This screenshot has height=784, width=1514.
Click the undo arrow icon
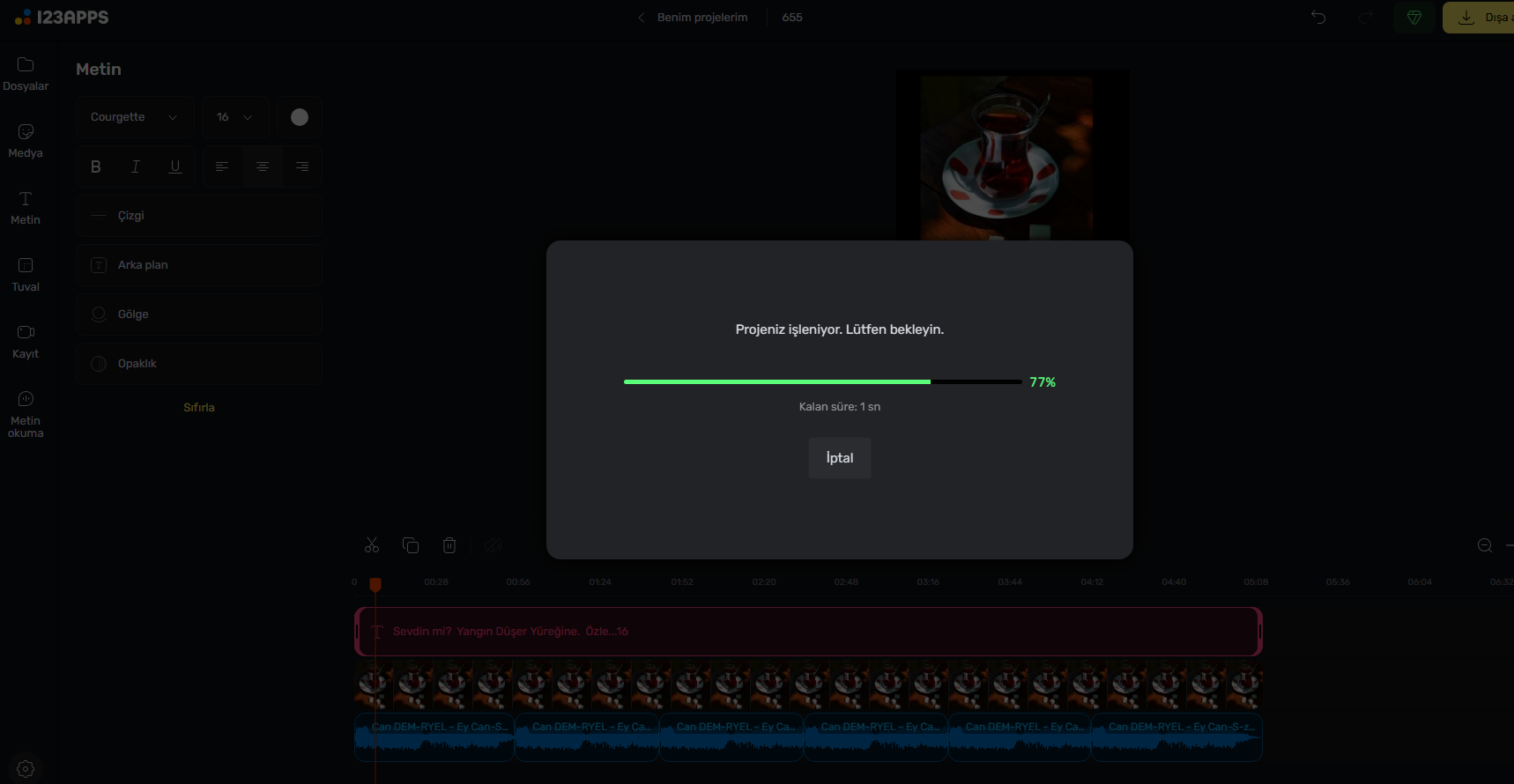[1318, 18]
